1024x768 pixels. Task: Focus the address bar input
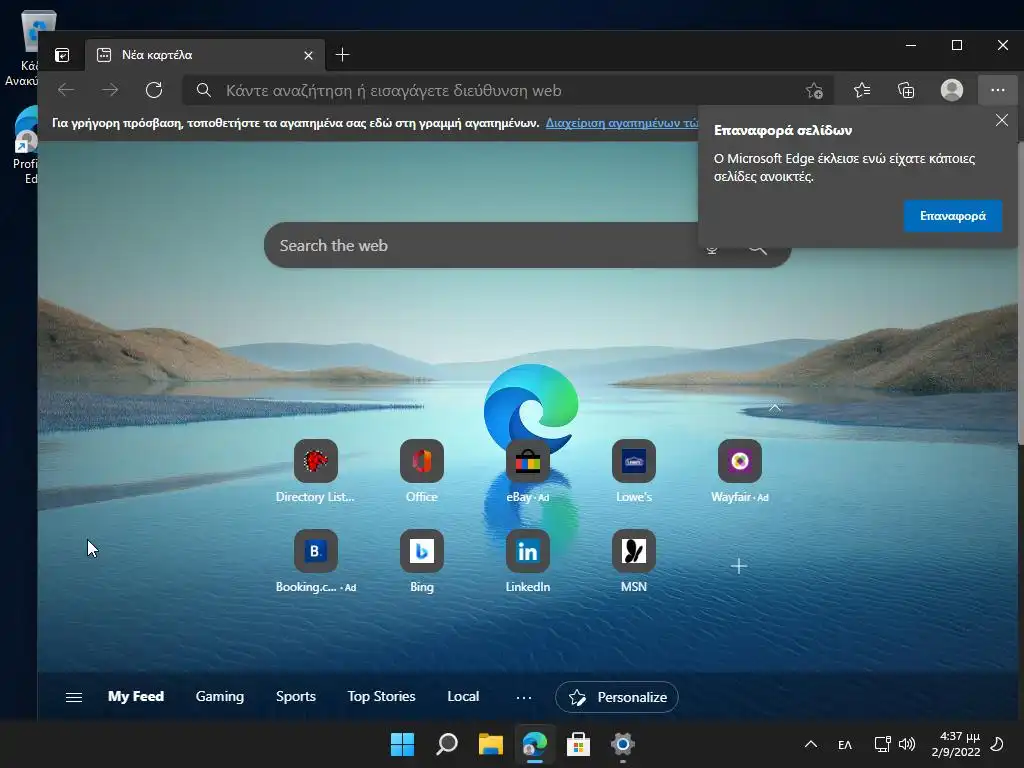coord(508,90)
